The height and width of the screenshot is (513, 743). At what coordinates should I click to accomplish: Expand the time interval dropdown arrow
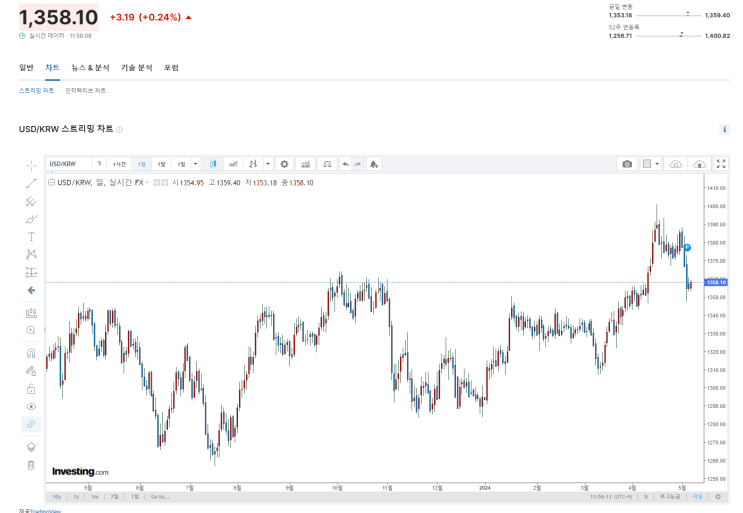tap(195, 164)
